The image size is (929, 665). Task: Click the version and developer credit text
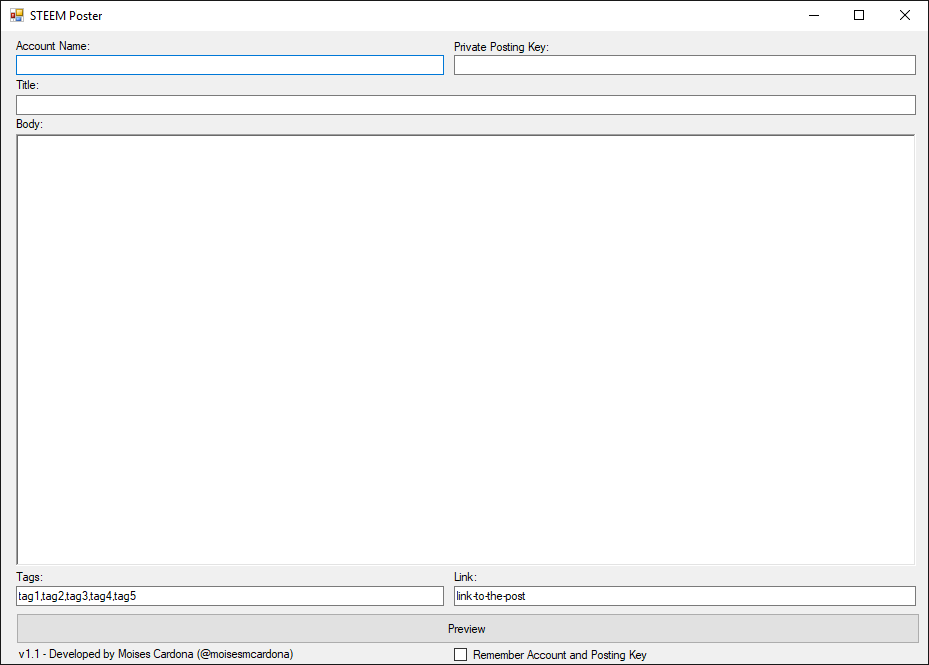pos(156,654)
